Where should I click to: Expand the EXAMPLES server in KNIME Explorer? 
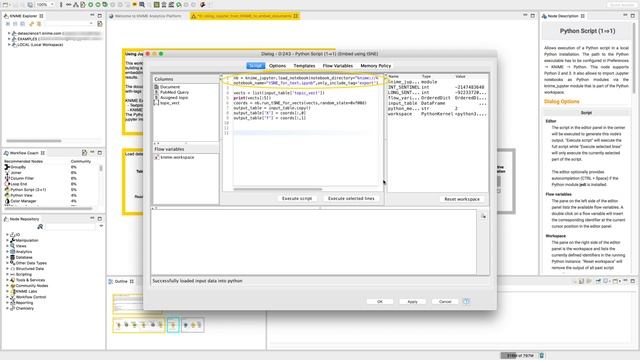[9, 39]
